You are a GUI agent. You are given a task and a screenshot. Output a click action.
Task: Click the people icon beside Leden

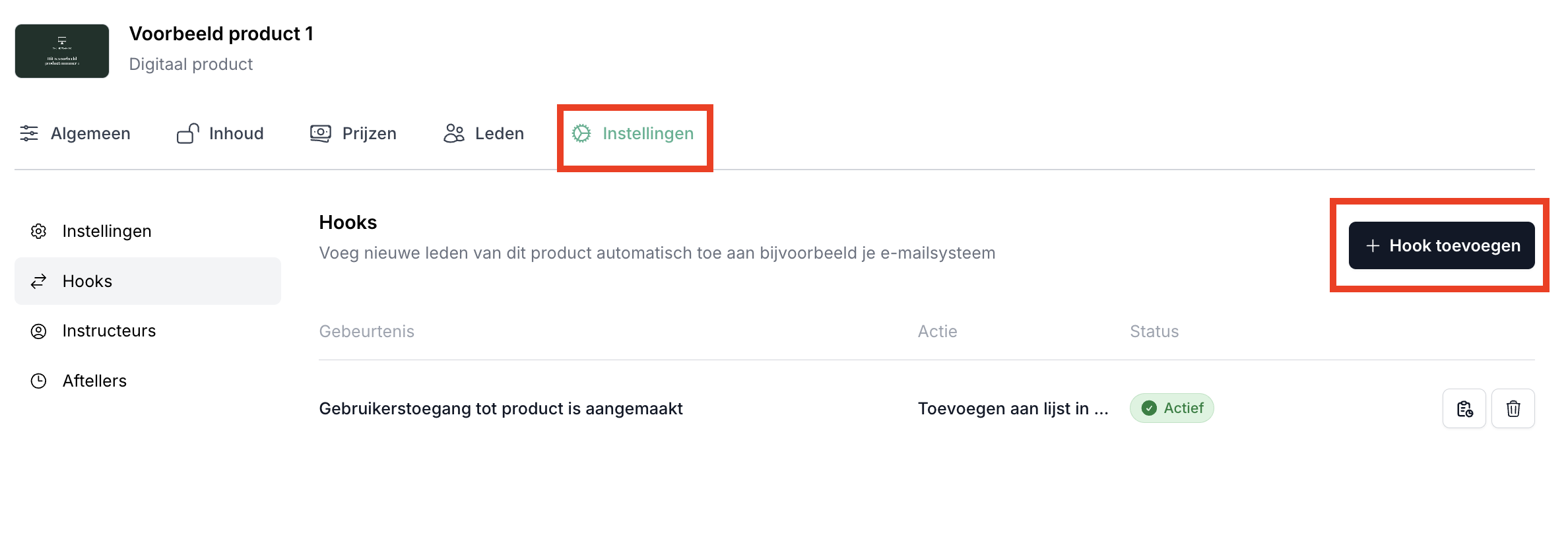(x=453, y=133)
